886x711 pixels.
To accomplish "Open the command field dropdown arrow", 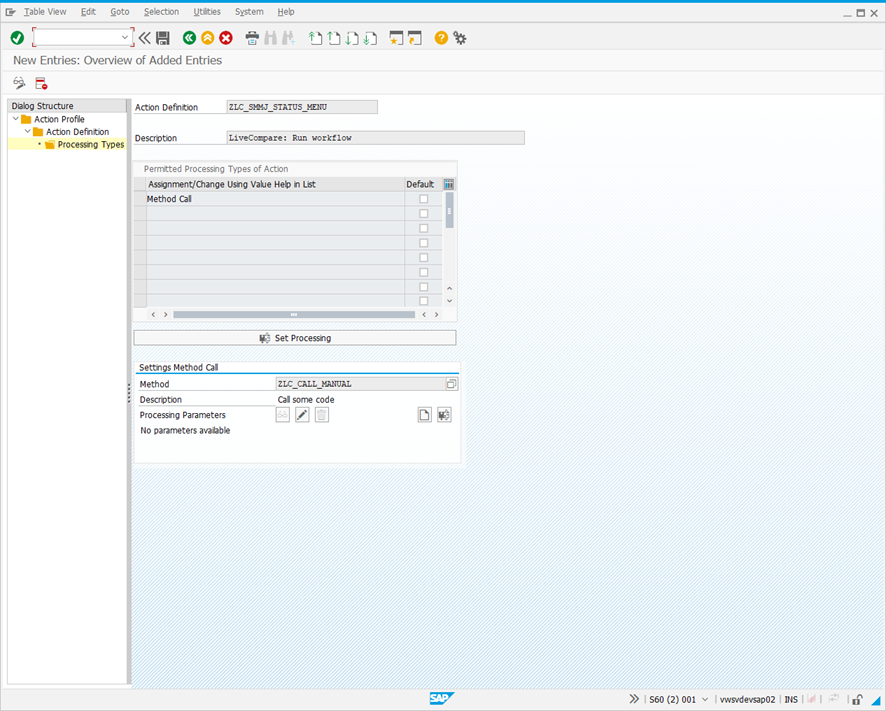I will 125,38.
